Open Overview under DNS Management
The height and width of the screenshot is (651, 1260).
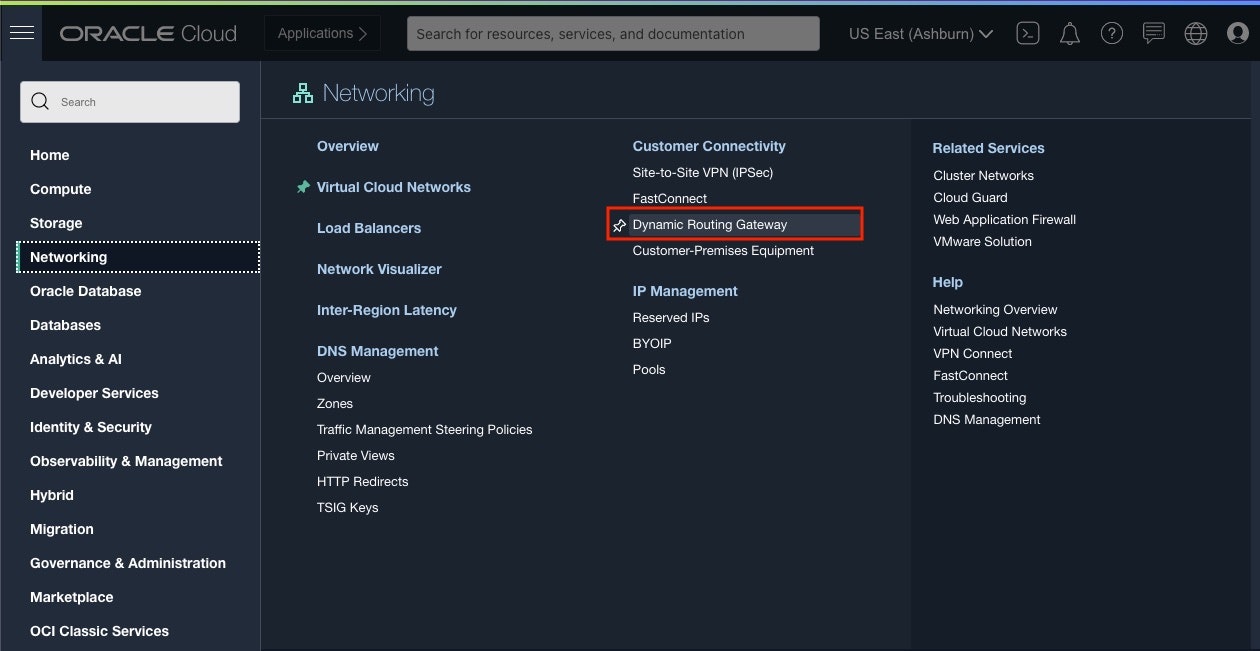pyautogui.click(x=344, y=377)
